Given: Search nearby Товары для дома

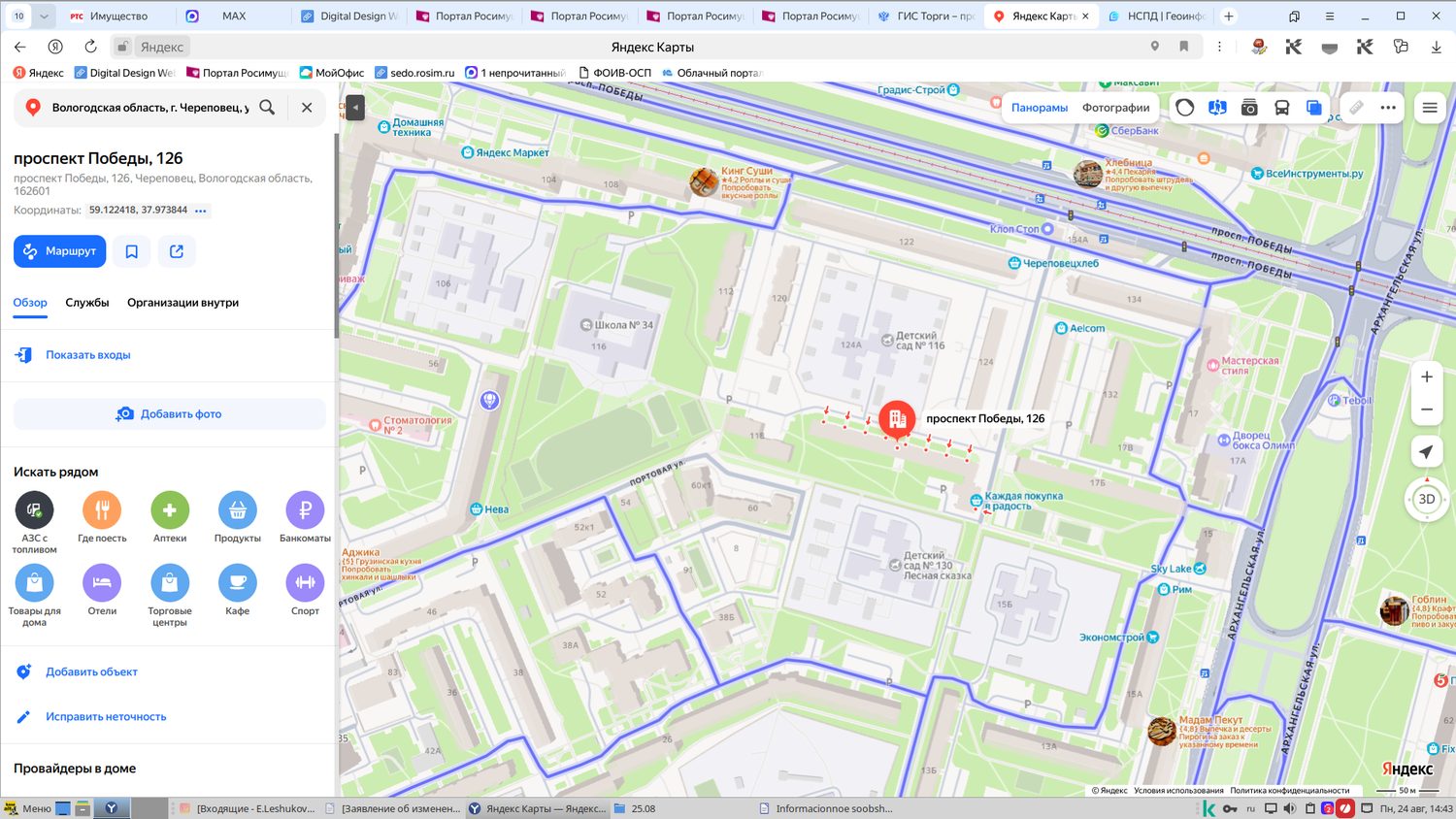Looking at the screenshot, I should click(35, 596).
